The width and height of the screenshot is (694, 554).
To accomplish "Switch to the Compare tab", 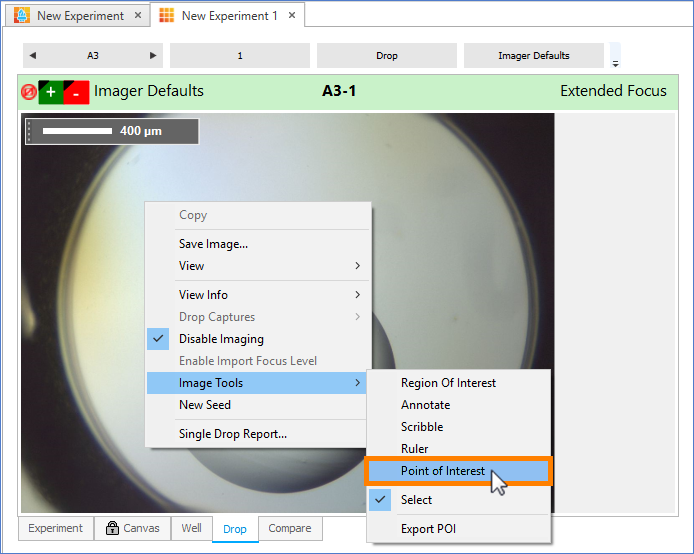I will point(290,528).
